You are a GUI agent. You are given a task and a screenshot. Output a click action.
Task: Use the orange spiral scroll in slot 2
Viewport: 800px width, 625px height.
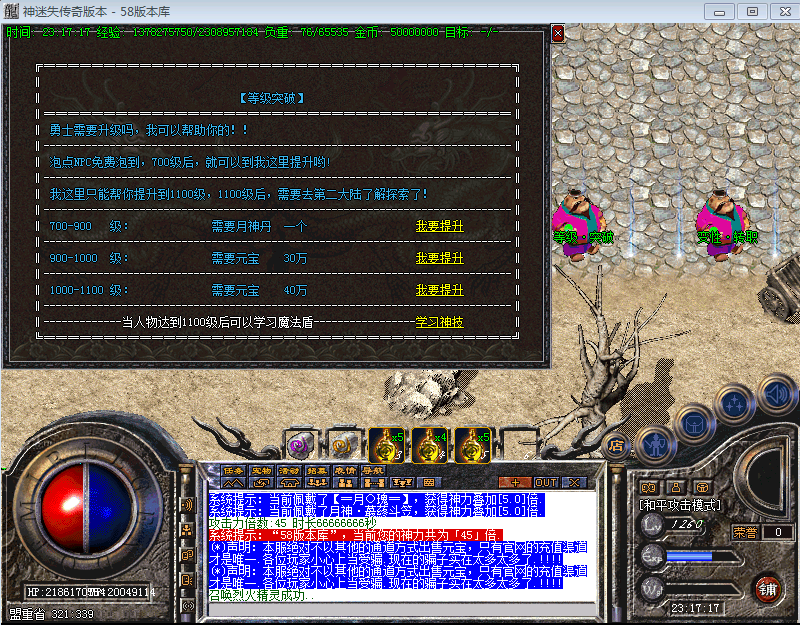click(344, 445)
